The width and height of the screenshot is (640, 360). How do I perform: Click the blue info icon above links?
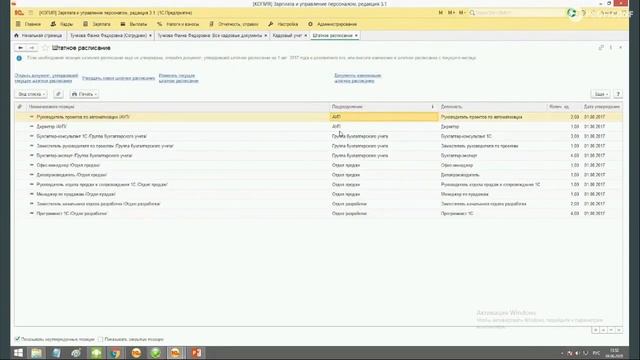19,58
